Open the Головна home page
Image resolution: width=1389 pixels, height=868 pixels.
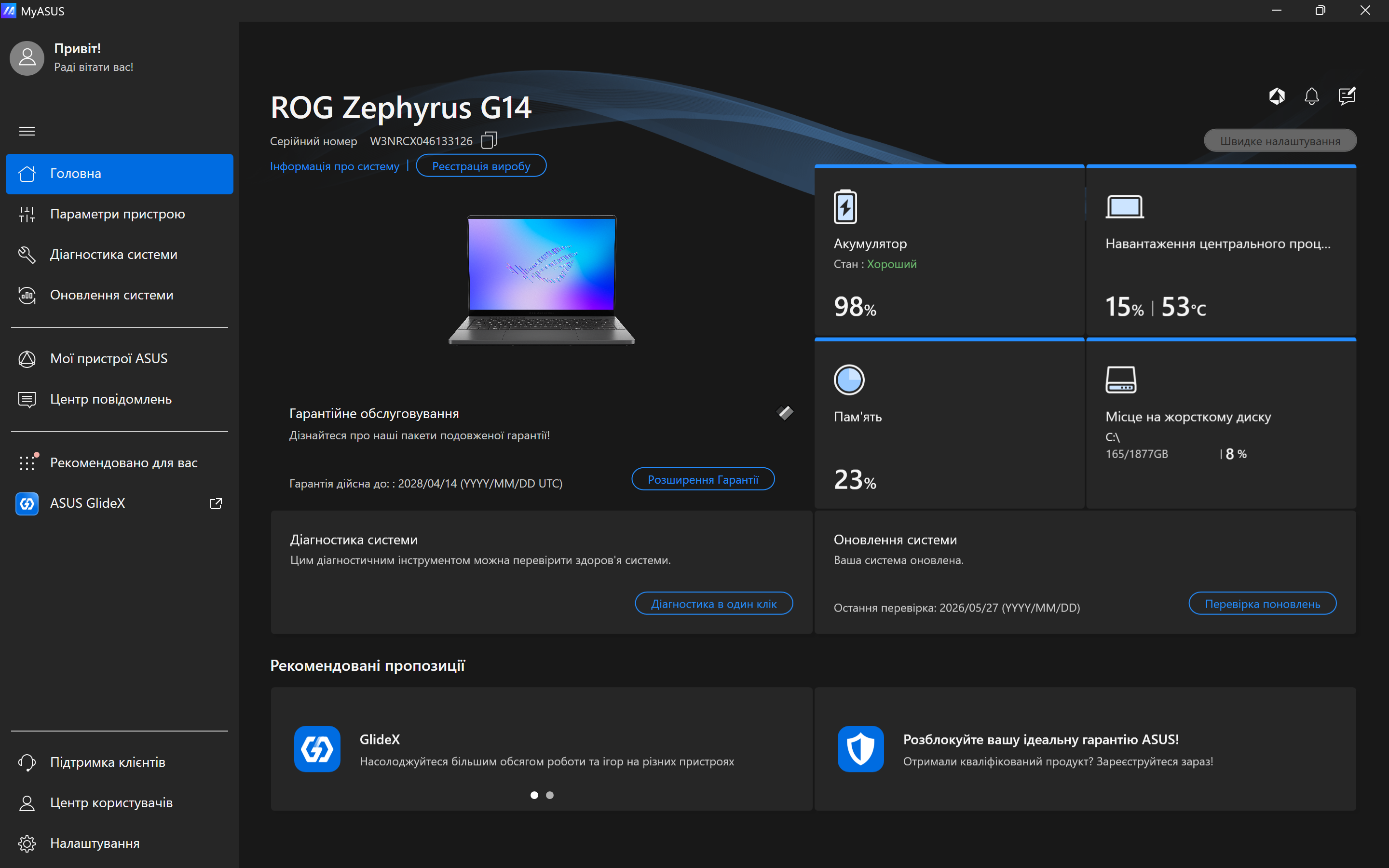tap(120, 174)
